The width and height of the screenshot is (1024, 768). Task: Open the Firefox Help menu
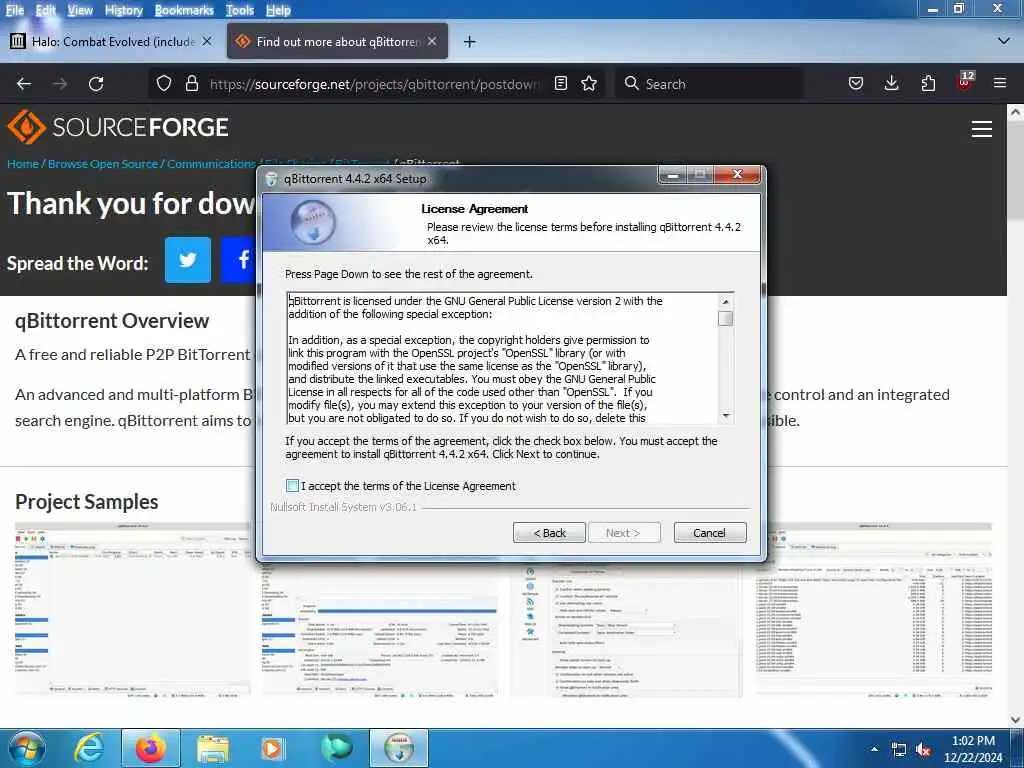278,10
